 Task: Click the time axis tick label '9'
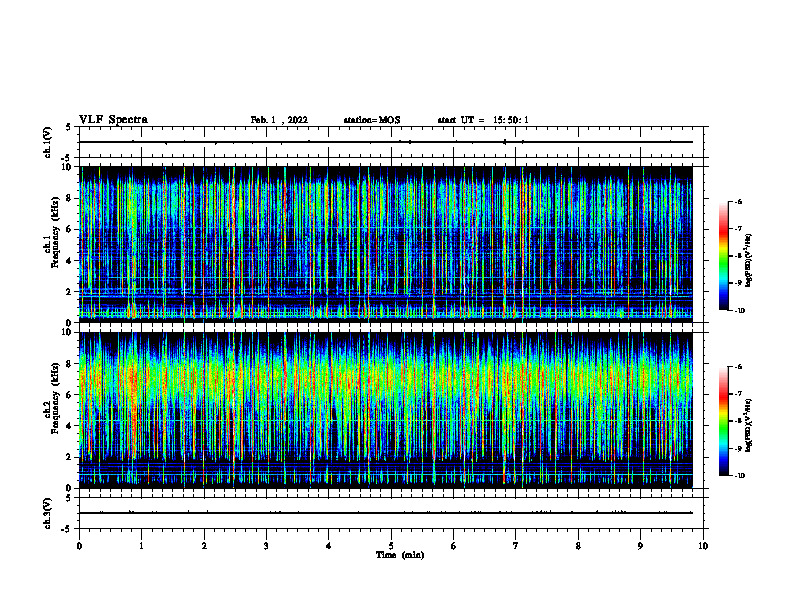(x=640, y=546)
